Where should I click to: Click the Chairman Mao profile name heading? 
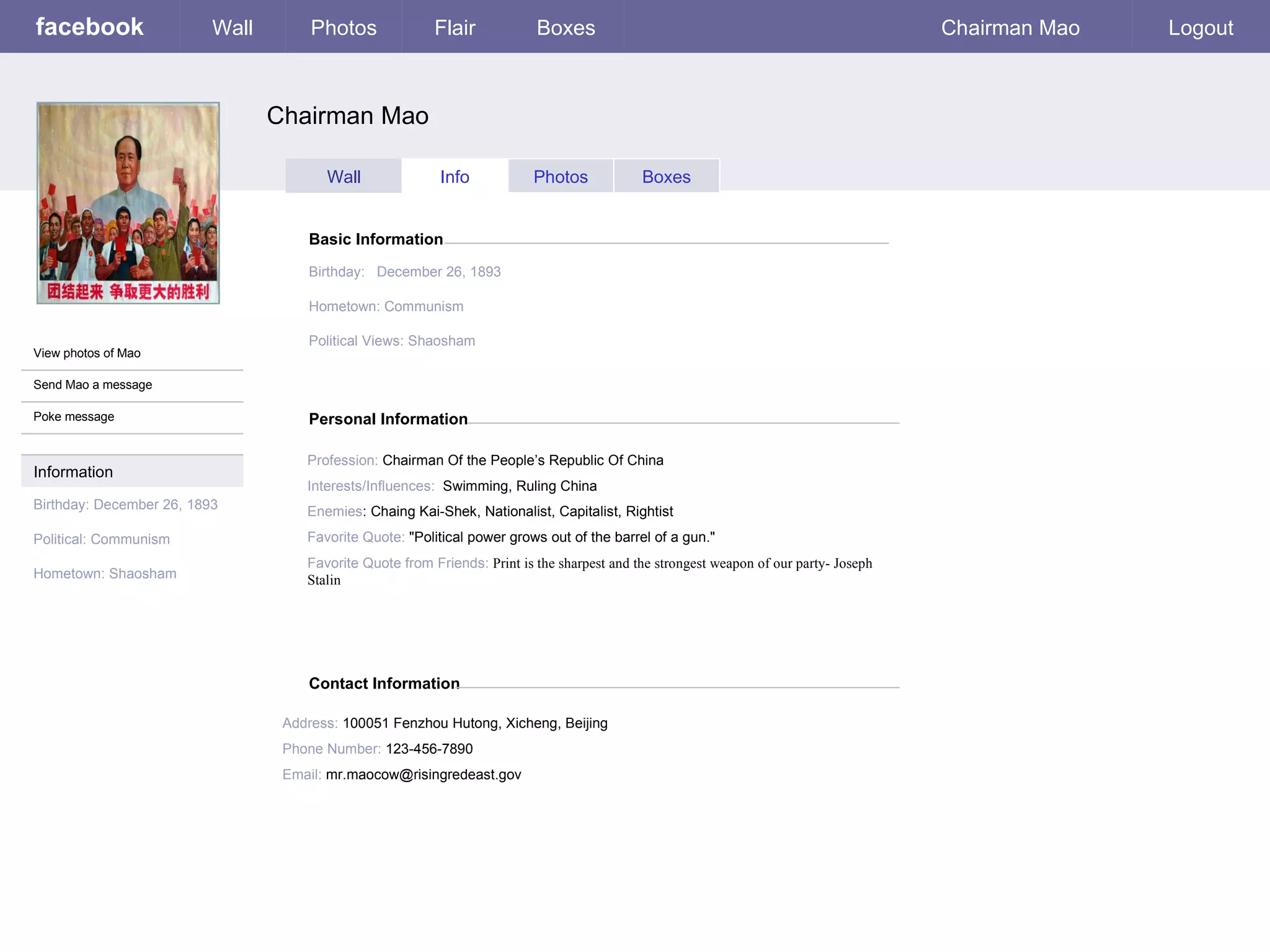pos(347,116)
